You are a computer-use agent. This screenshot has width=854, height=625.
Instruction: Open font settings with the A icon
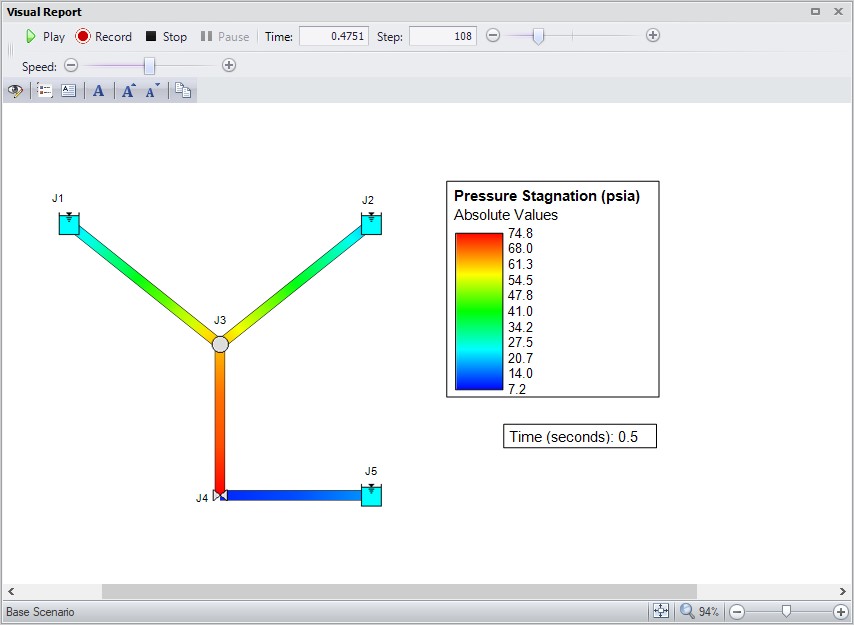tap(99, 90)
